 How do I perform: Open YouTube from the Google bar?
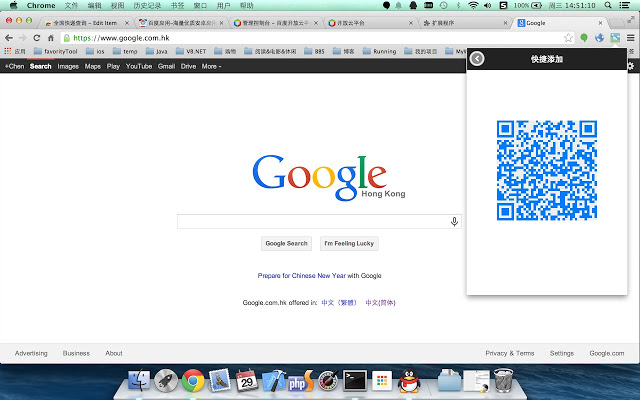139,66
